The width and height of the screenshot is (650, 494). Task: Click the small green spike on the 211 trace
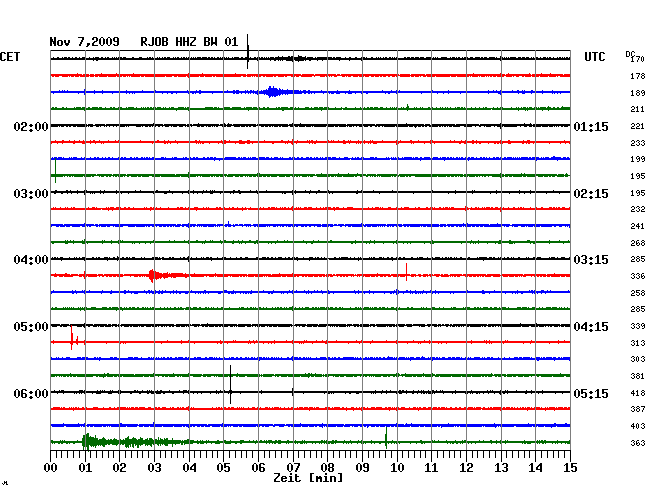tap(407, 107)
